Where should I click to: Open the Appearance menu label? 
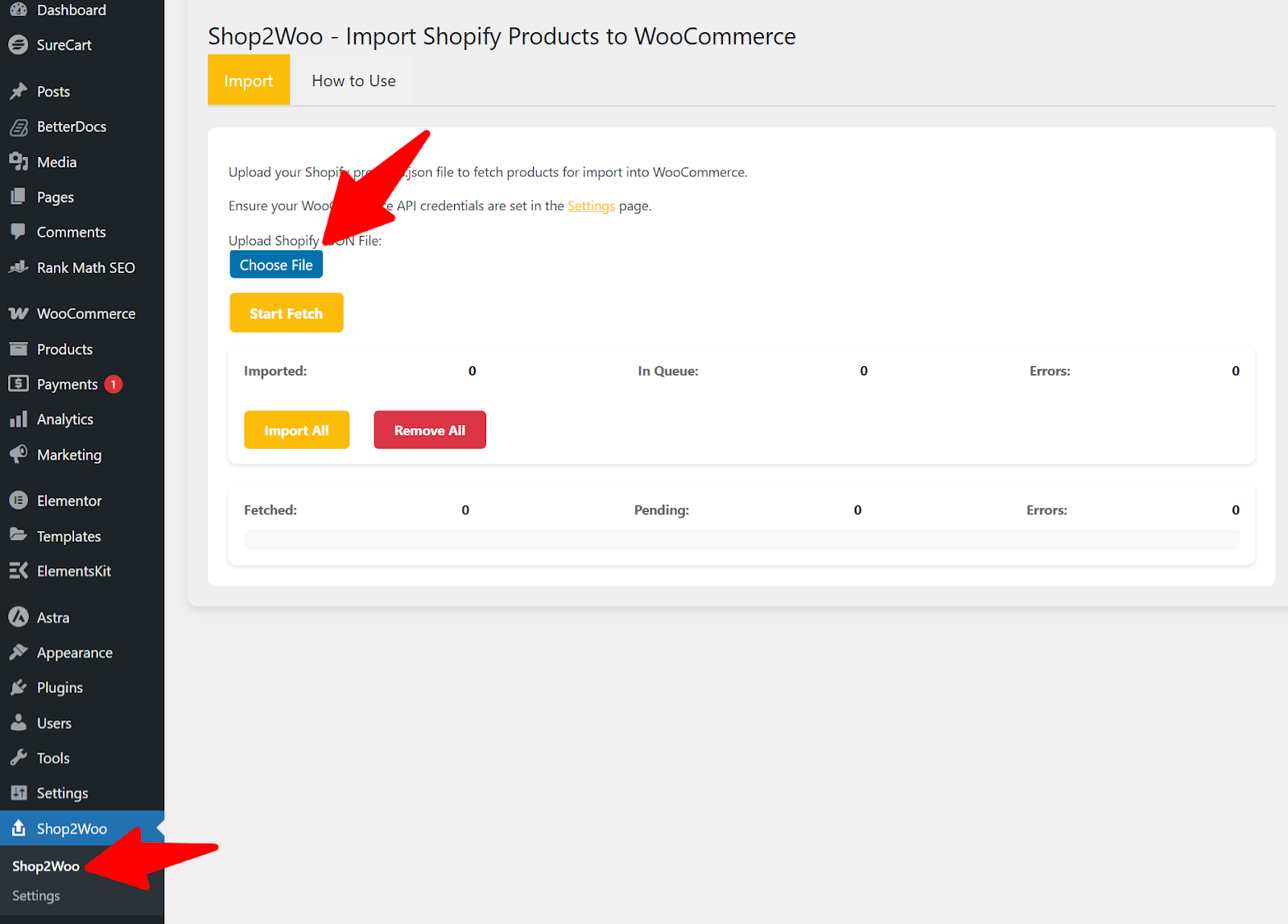click(x=75, y=653)
